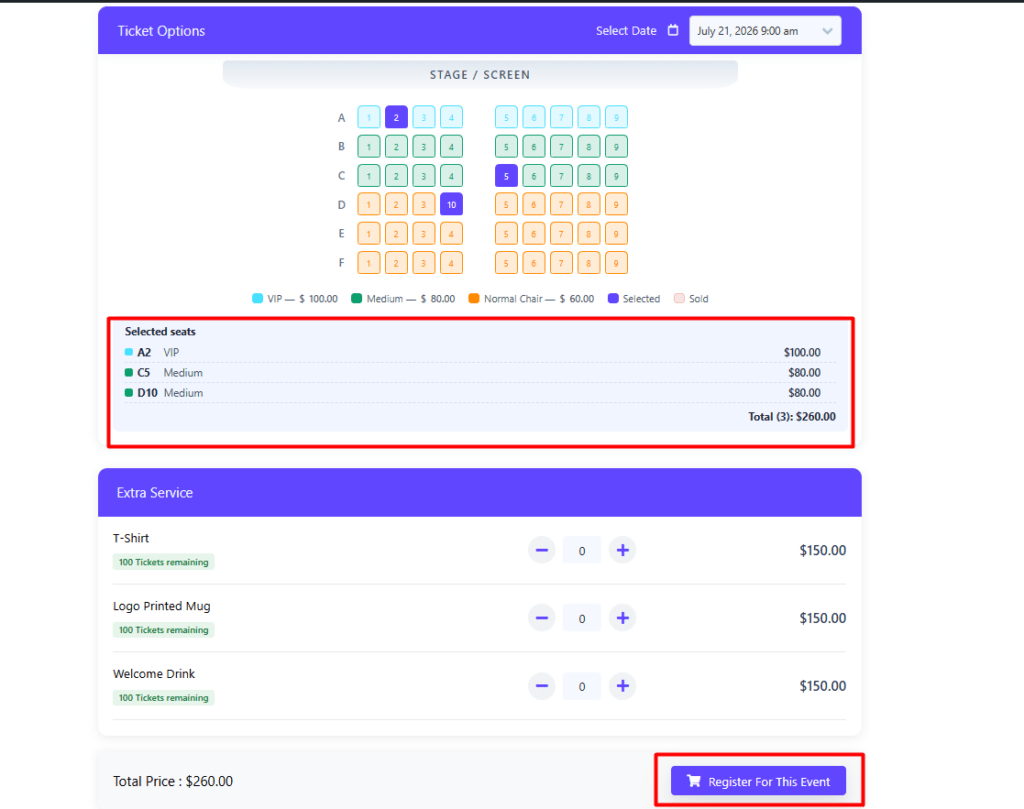Select VIP seat A1

pyautogui.click(x=369, y=118)
